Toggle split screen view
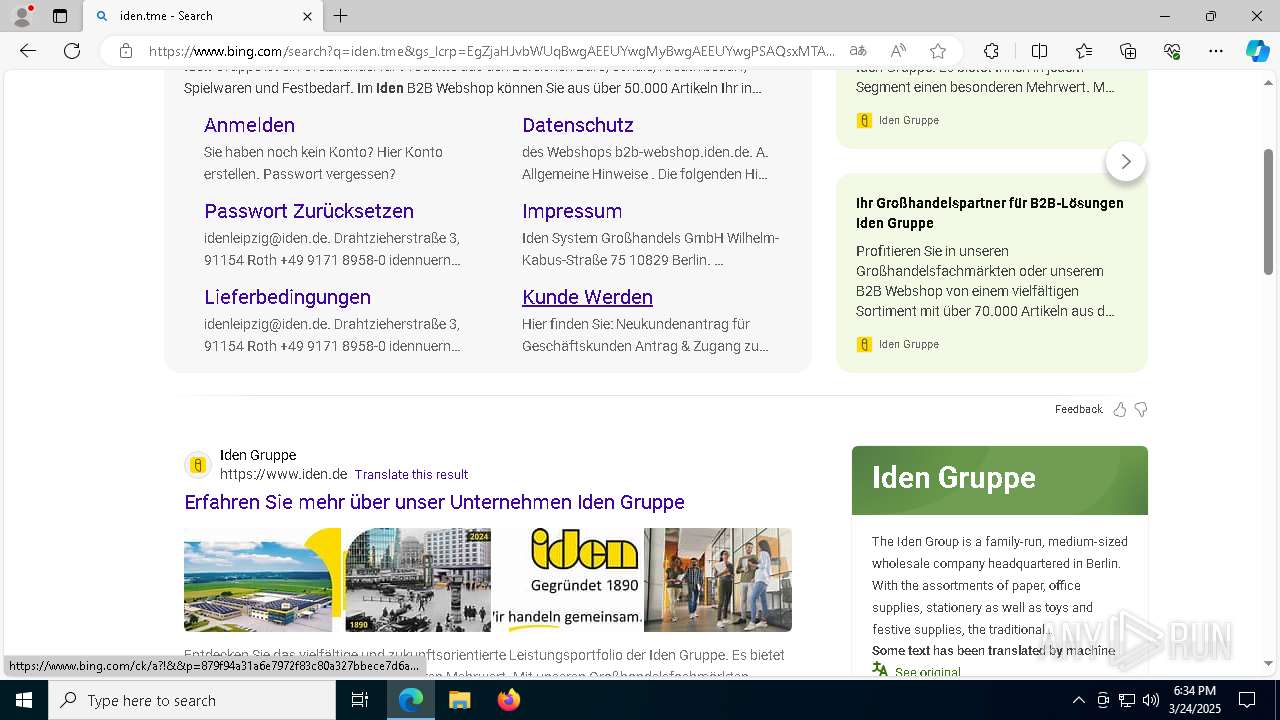 point(1039,51)
